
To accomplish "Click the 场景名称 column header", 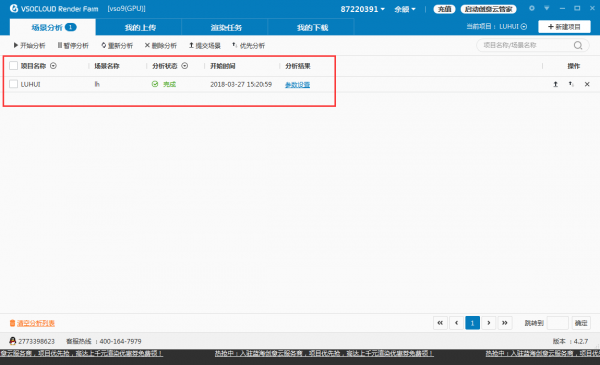I will click(107, 66).
